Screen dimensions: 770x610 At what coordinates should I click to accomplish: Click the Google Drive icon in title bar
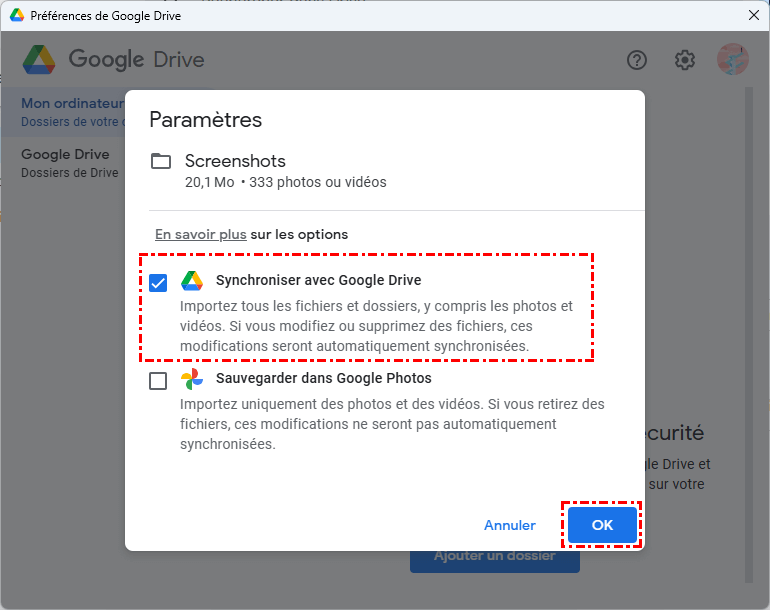click(x=17, y=15)
